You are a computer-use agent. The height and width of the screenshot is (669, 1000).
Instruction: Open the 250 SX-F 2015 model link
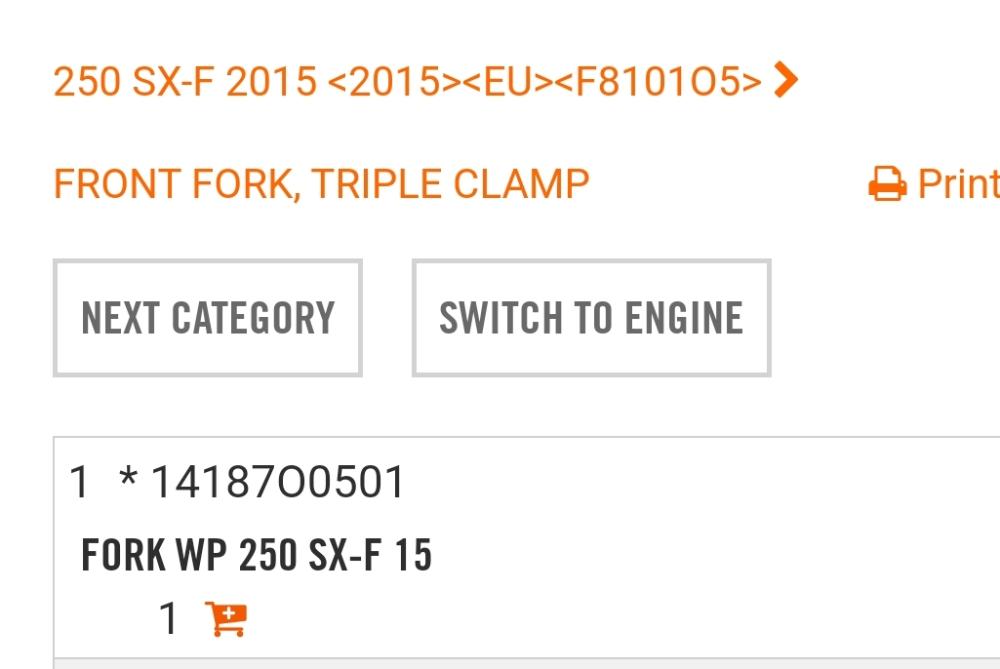(185, 82)
